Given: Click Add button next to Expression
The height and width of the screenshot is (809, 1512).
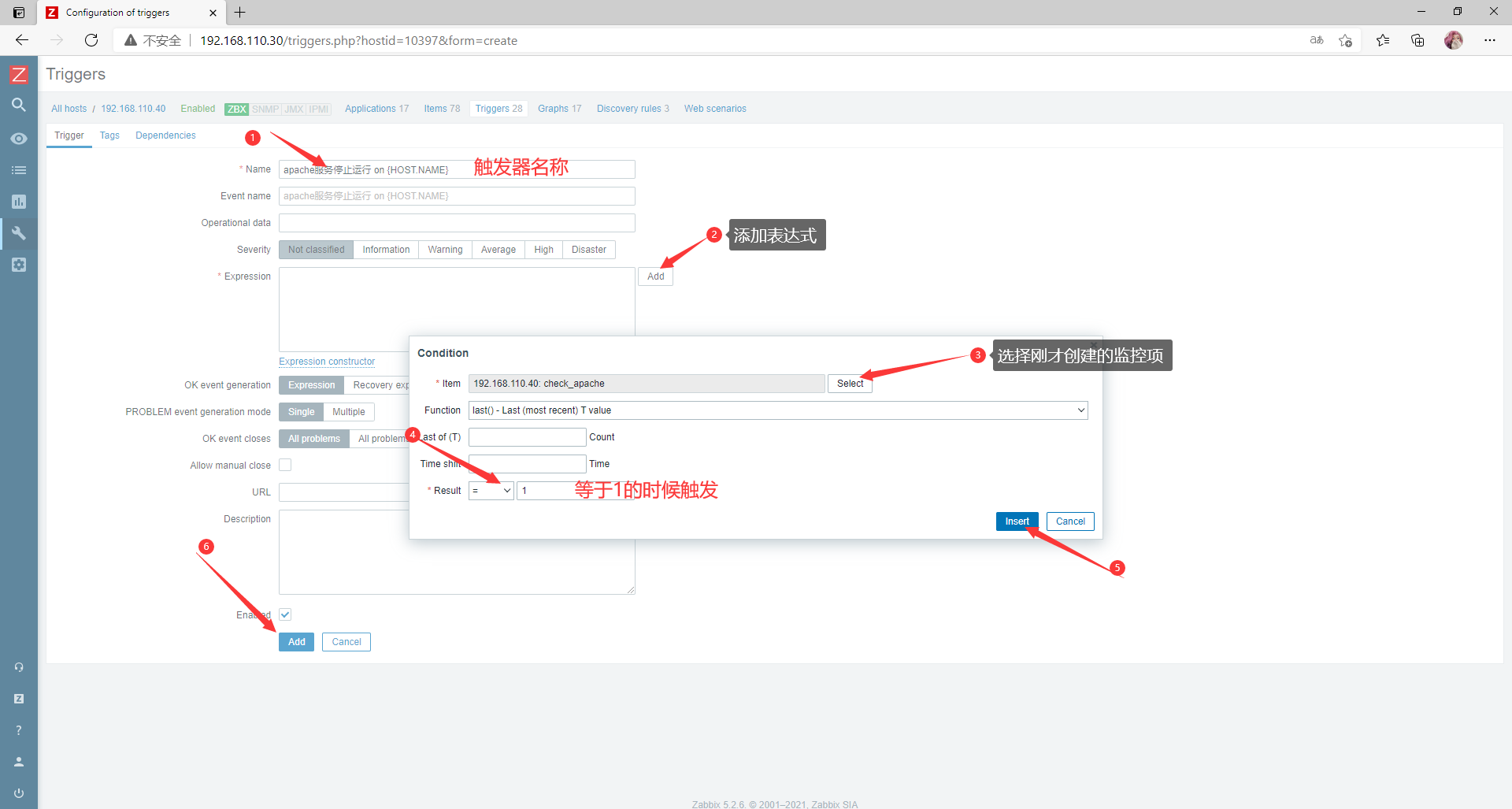Looking at the screenshot, I should pos(655,276).
